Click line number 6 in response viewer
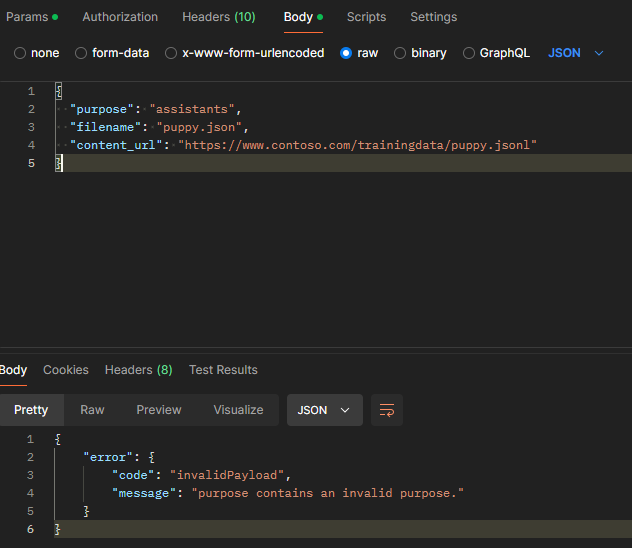 coord(30,529)
